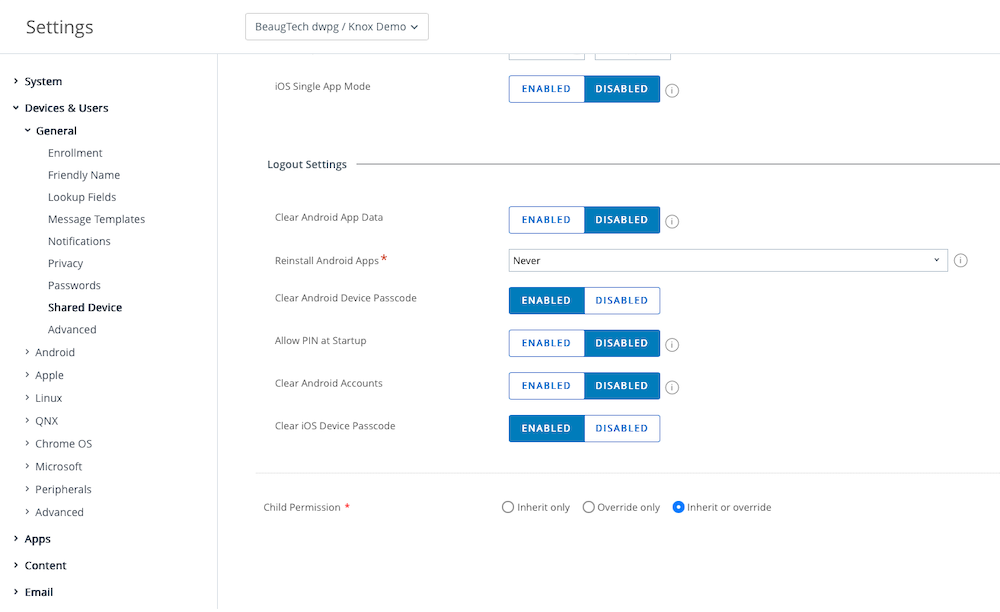Screen dimensions: 1000x612
Task: Enable iOS Single App Mode
Action: click(546, 89)
